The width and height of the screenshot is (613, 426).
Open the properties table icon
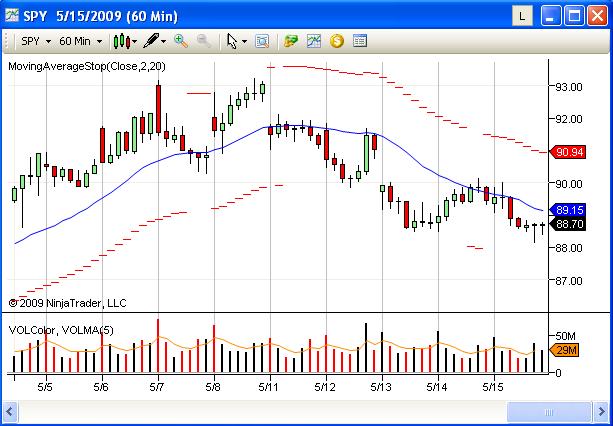tap(360, 41)
